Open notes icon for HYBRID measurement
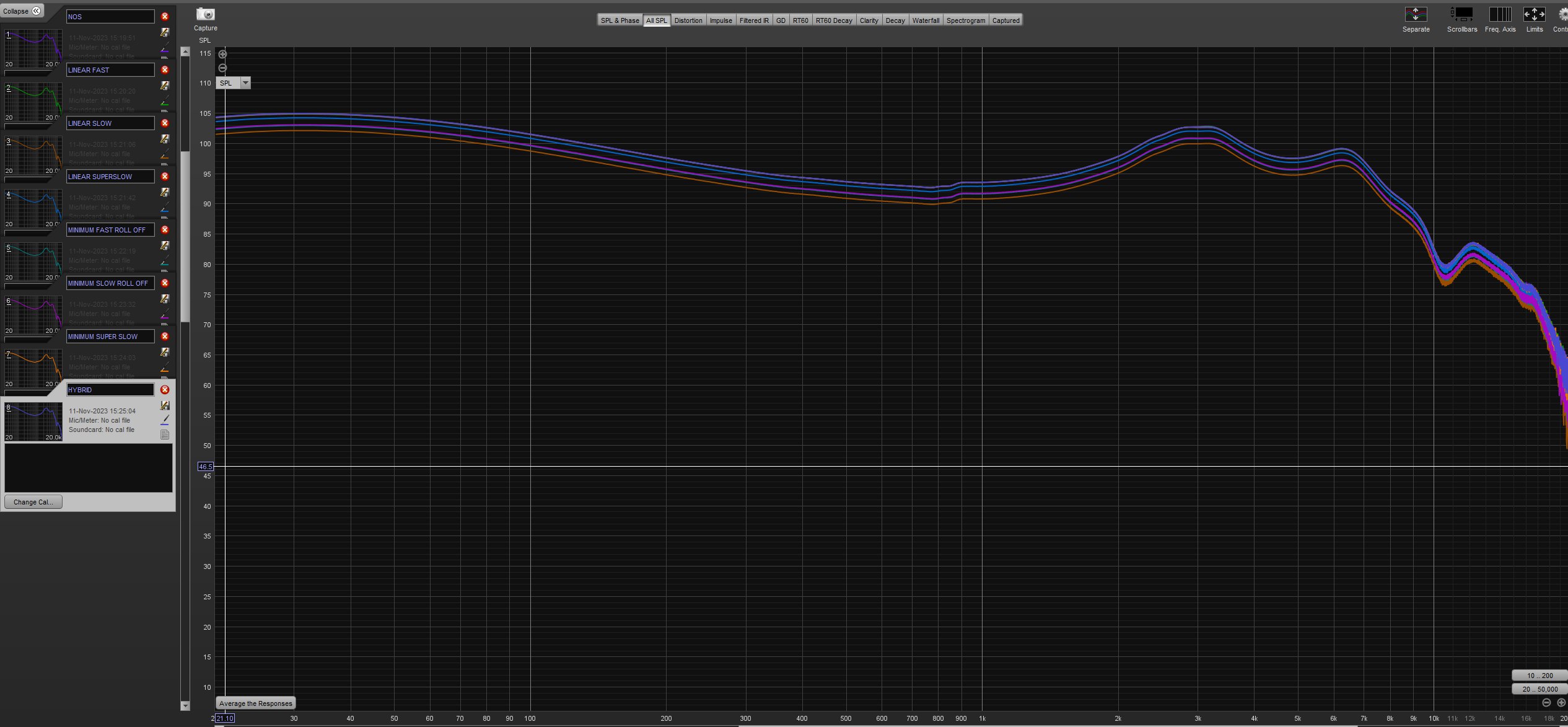Screen dimensions: 1568x727 [x=165, y=434]
